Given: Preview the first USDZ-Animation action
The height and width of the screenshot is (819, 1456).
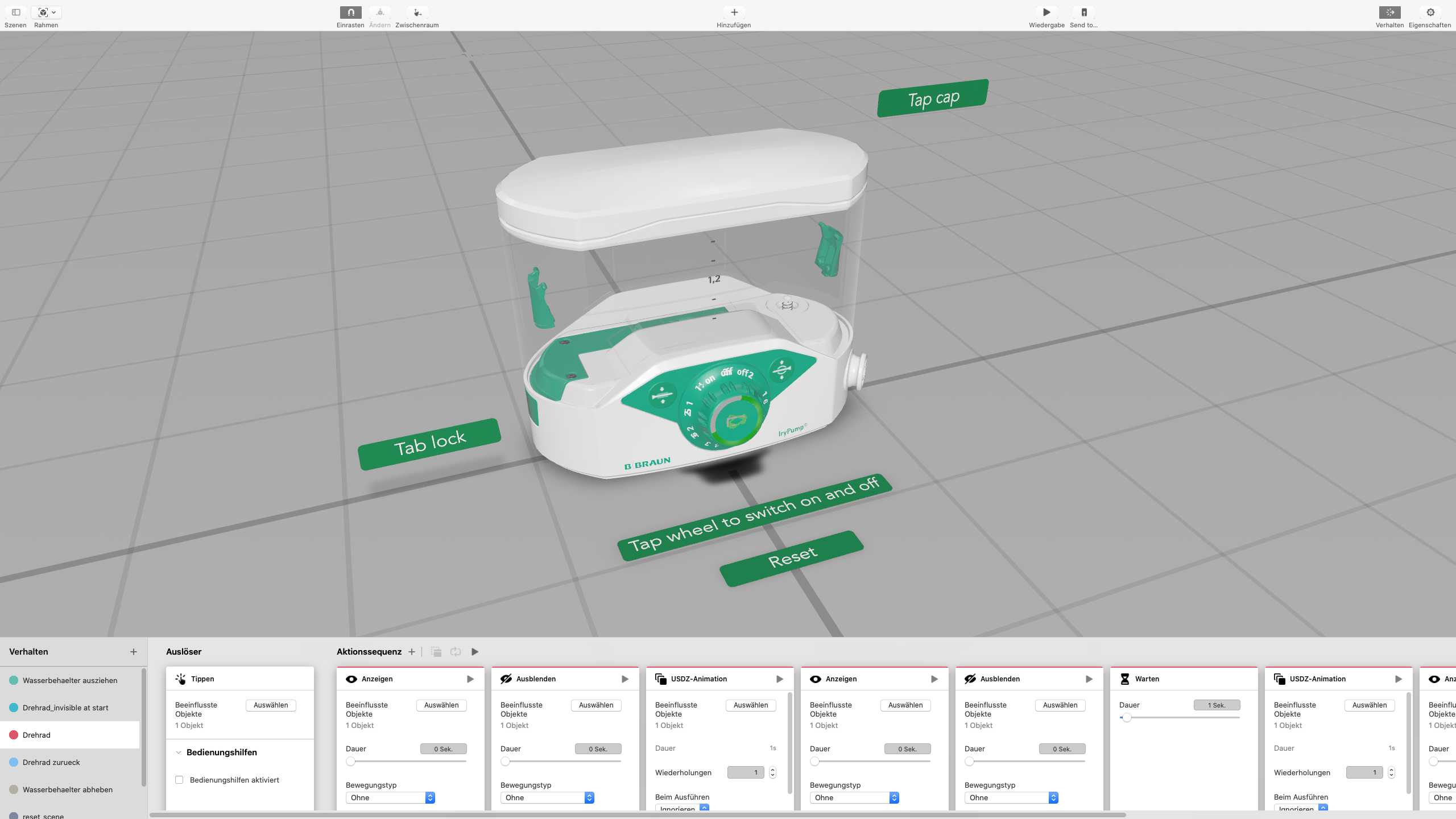Looking at the screenshot, I should pos(780,679).
